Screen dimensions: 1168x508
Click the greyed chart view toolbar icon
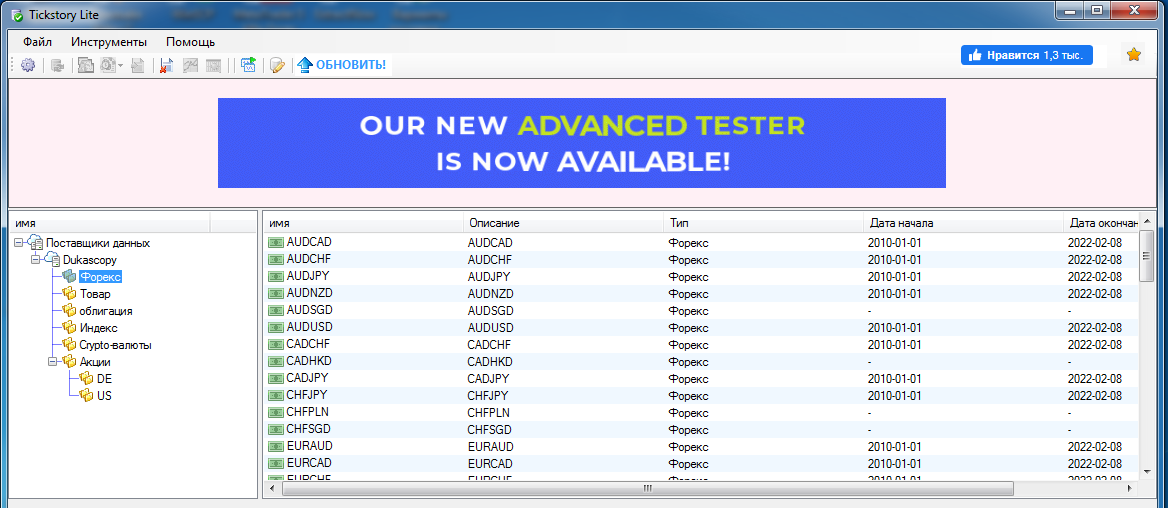190,65
